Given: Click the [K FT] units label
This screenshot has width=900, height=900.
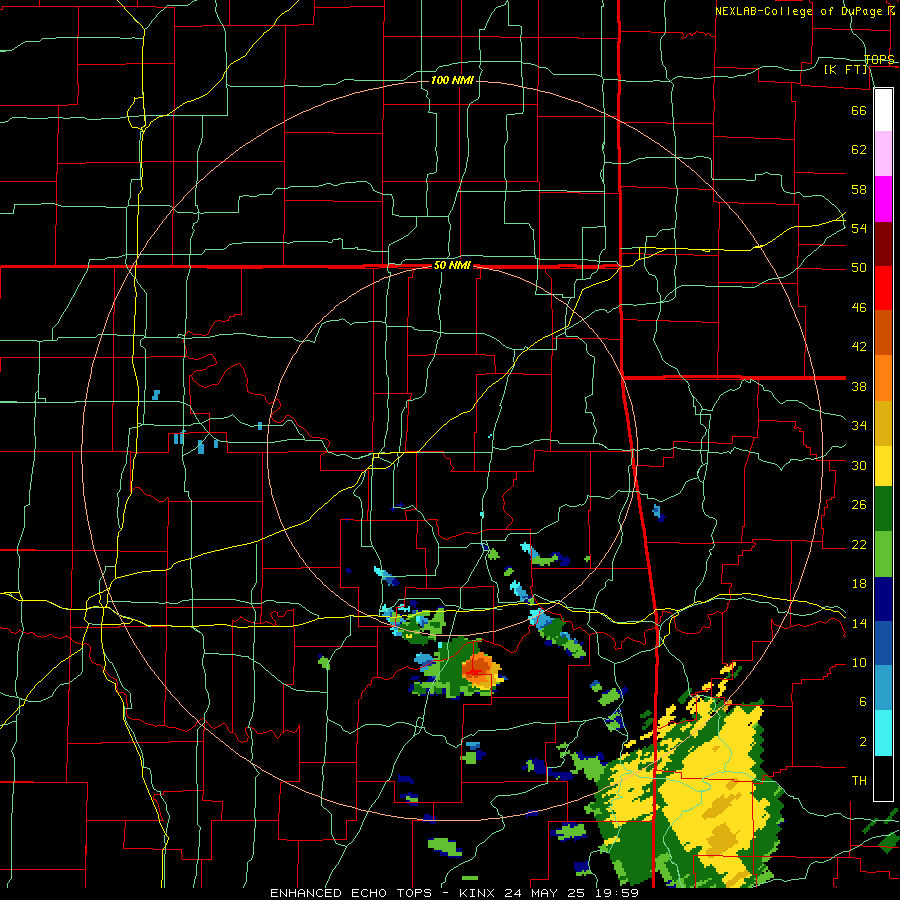Looking at the screenshot, I should (846, 70).
